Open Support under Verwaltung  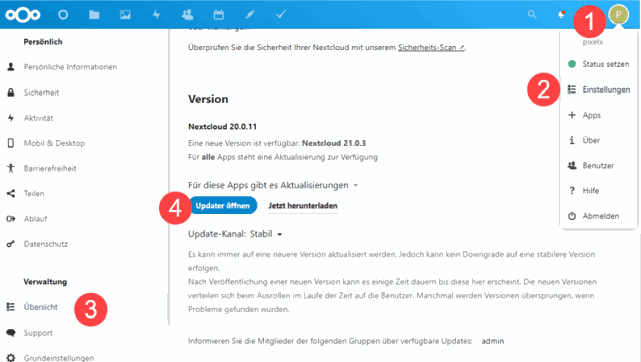[38, 333]
